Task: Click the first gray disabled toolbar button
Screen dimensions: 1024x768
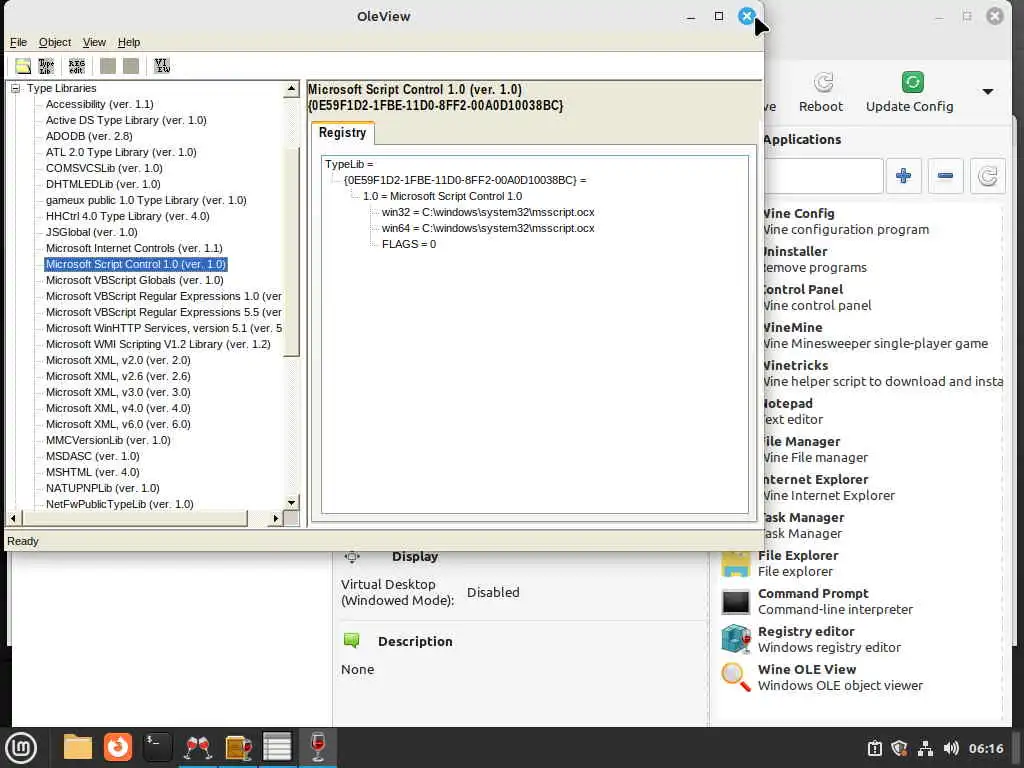Action: (108, 66)
